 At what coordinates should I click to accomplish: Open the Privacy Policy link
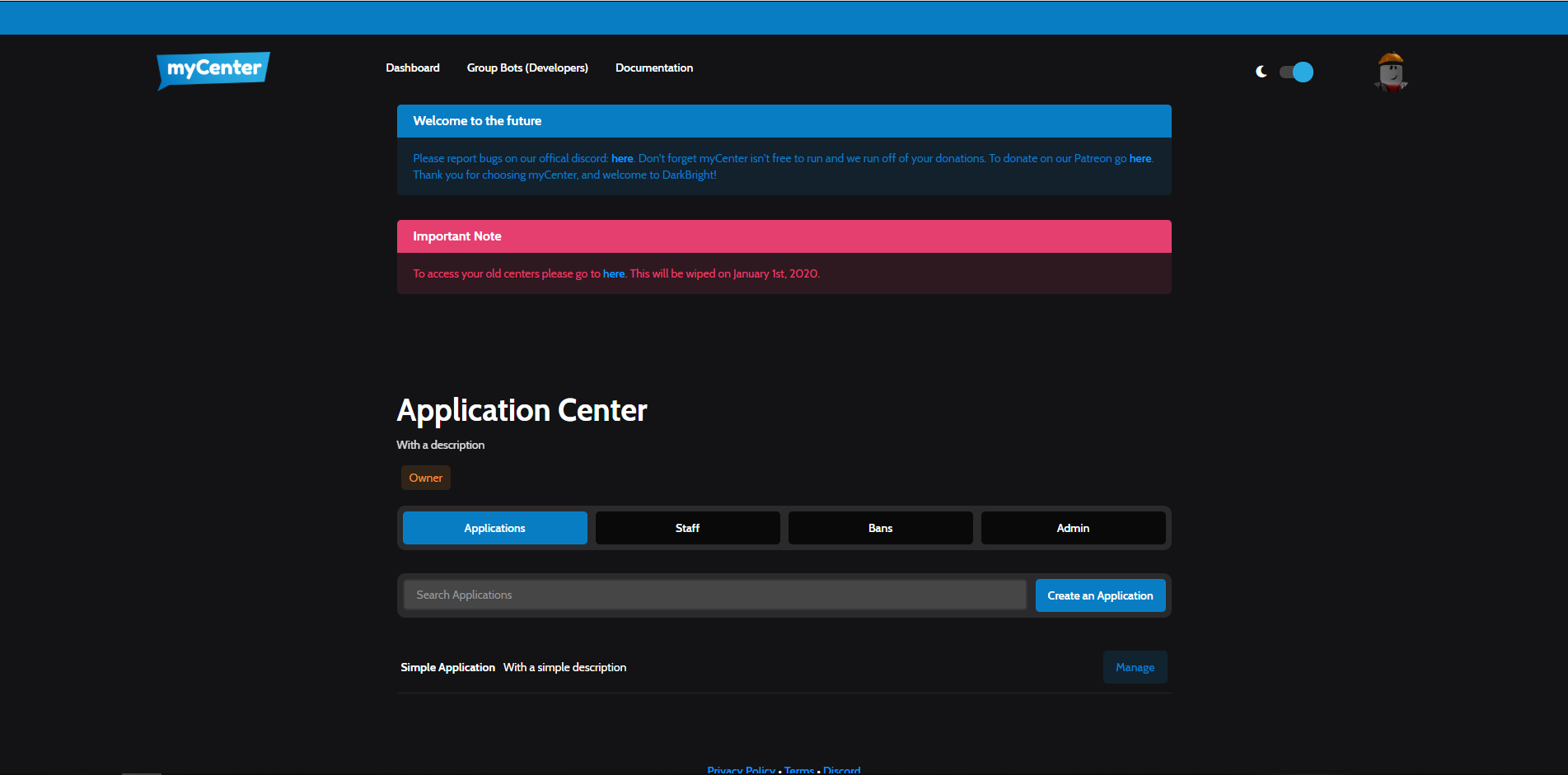tap(740, 770)
